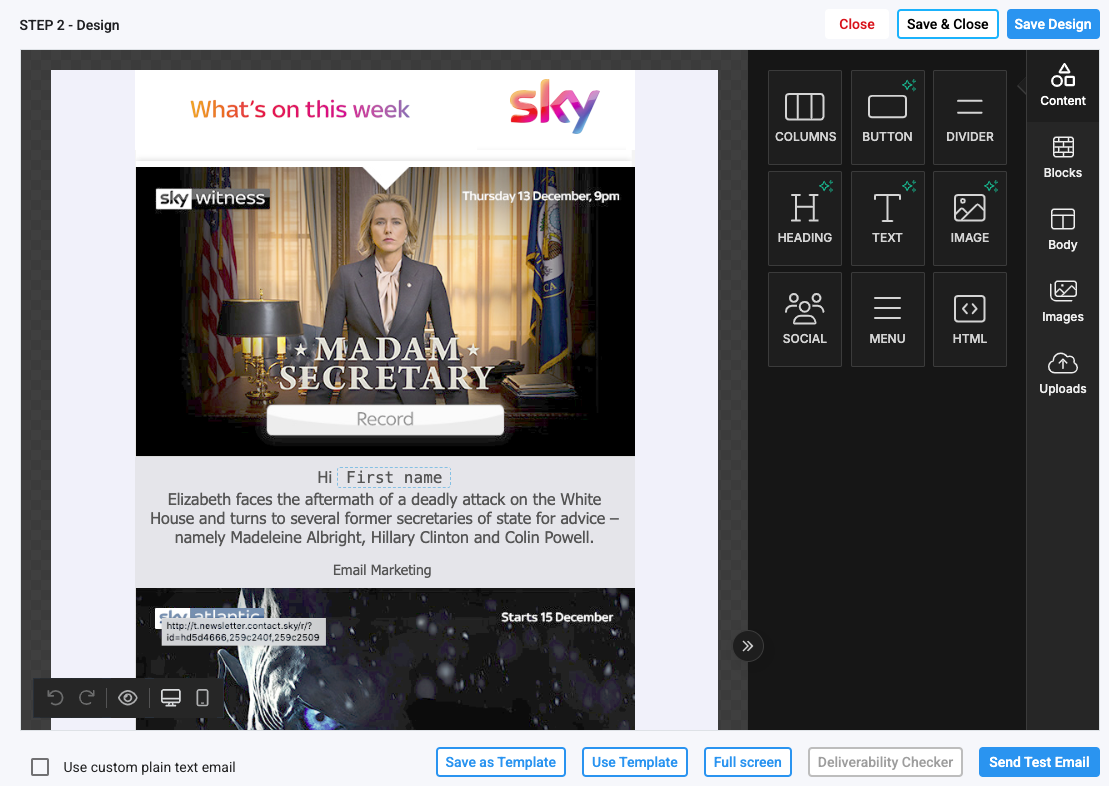The image size is (1109, 786).
Task: Redo the design change
Action: [87, 698]
